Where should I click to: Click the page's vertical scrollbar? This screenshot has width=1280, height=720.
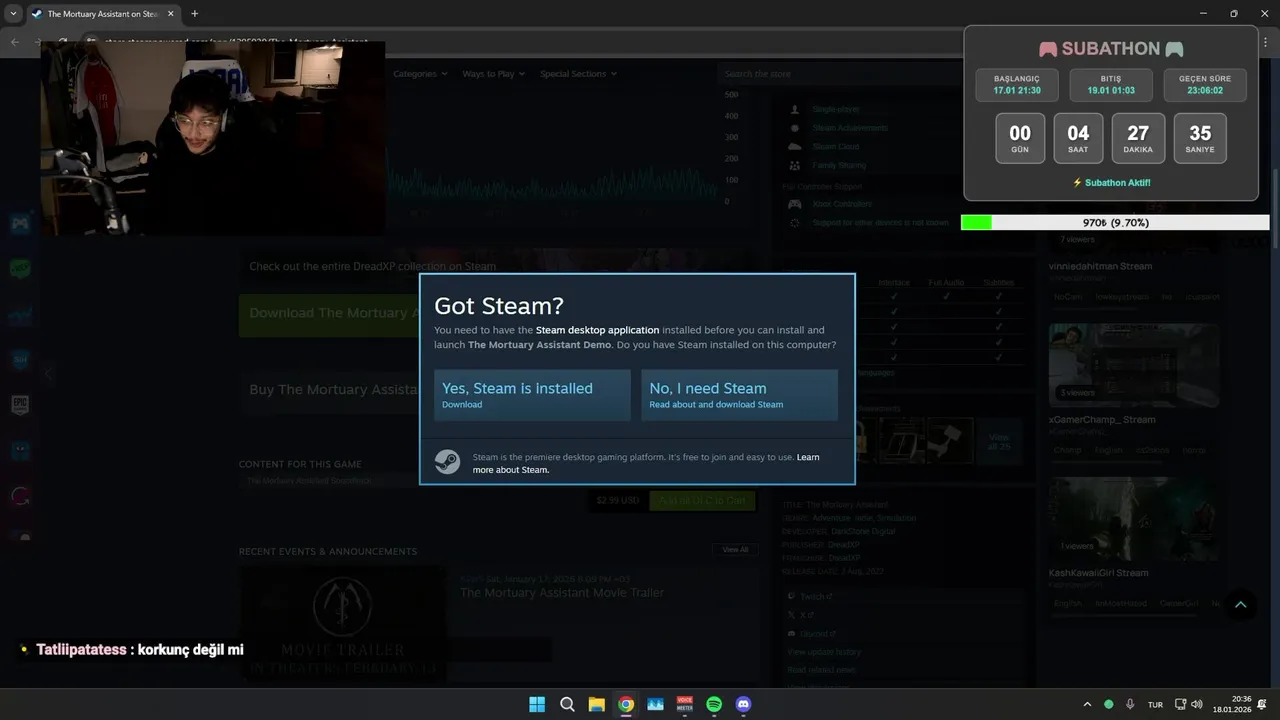point(1275,210)
